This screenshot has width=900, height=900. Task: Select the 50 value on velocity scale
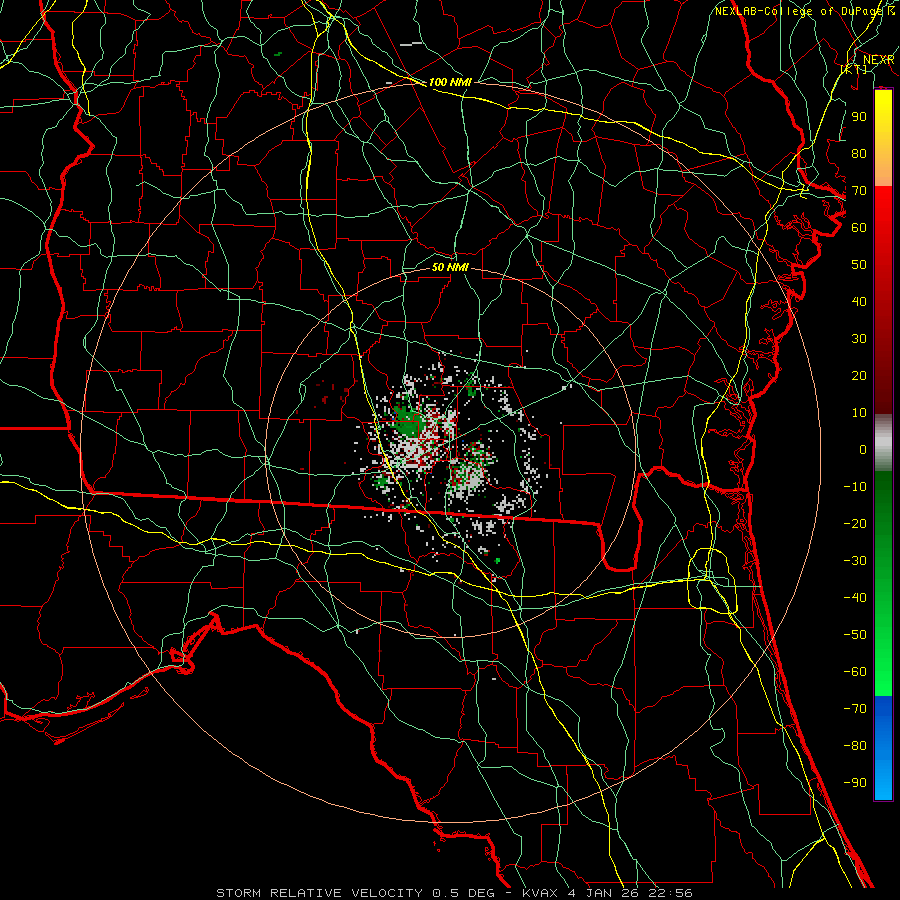[859, 265]
